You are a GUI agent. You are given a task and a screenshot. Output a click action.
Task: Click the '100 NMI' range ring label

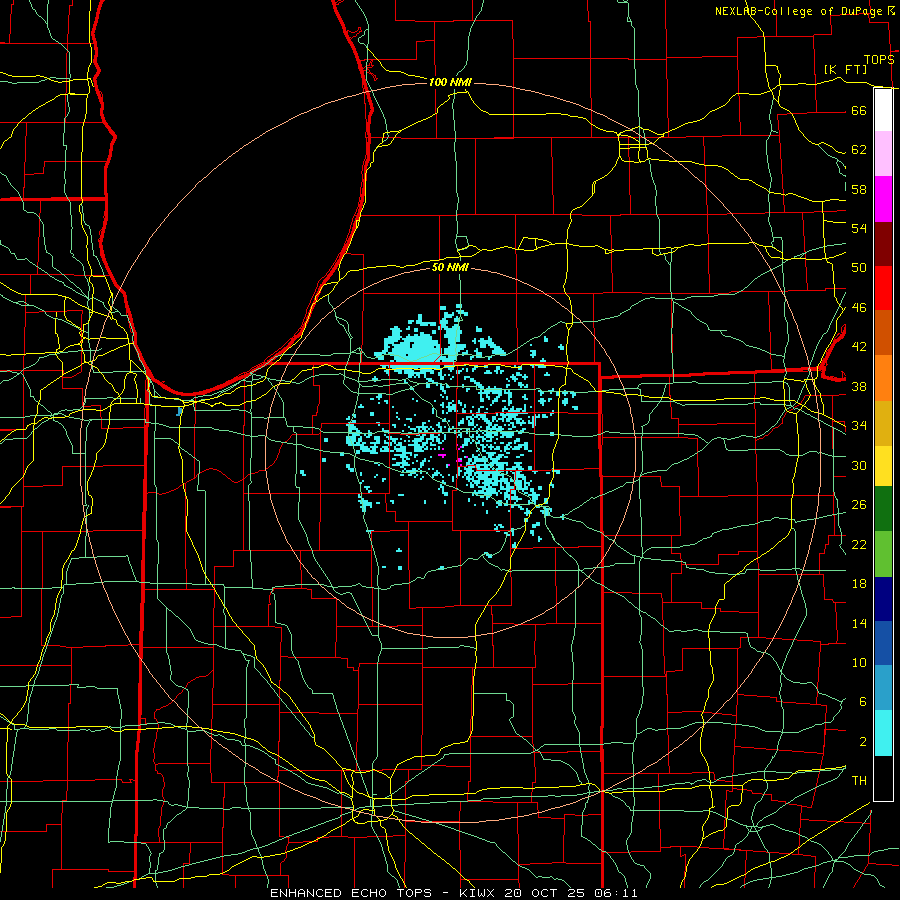point(450,82)
